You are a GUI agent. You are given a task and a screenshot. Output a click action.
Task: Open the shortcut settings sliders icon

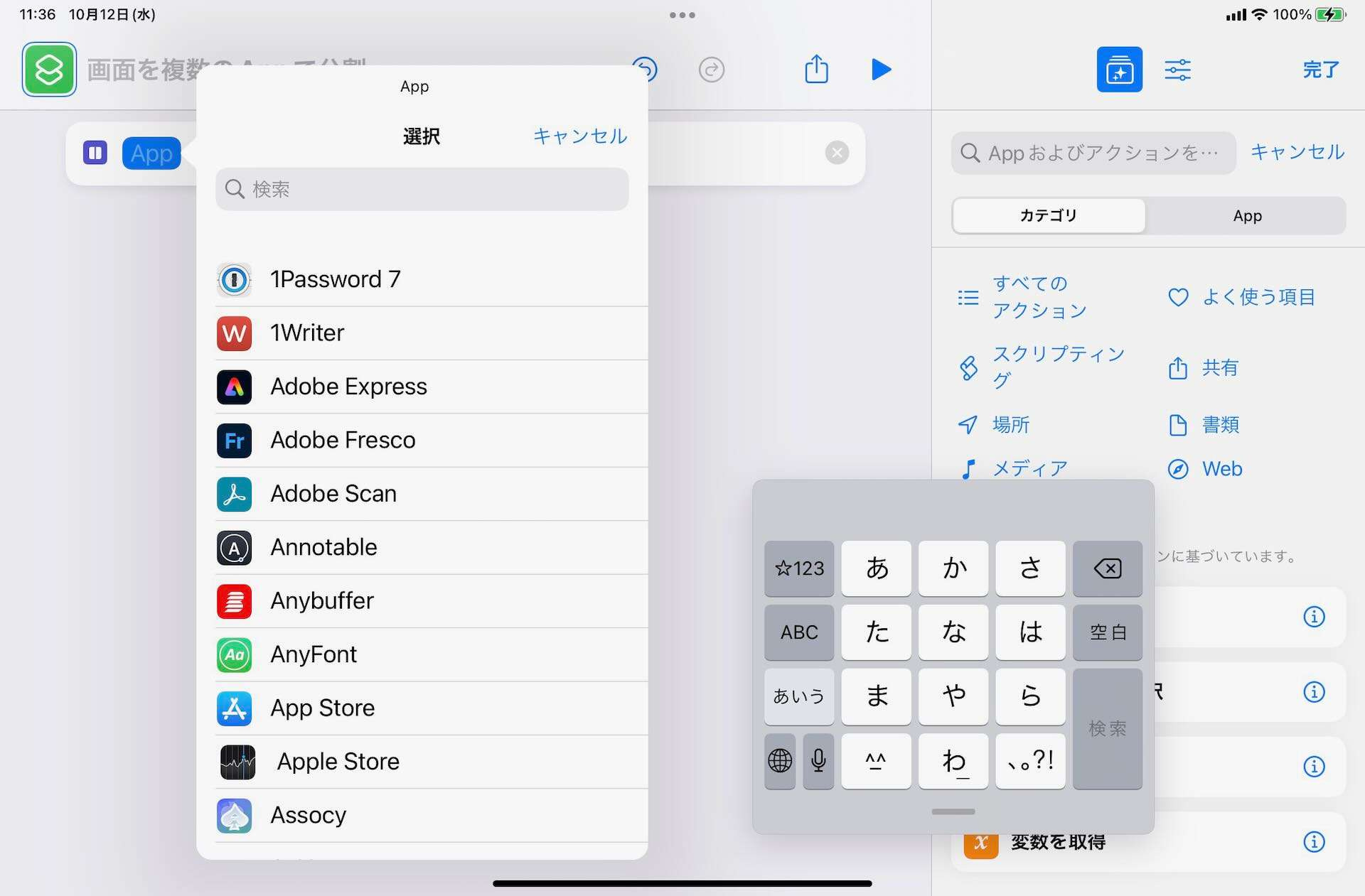(1177, 70)
